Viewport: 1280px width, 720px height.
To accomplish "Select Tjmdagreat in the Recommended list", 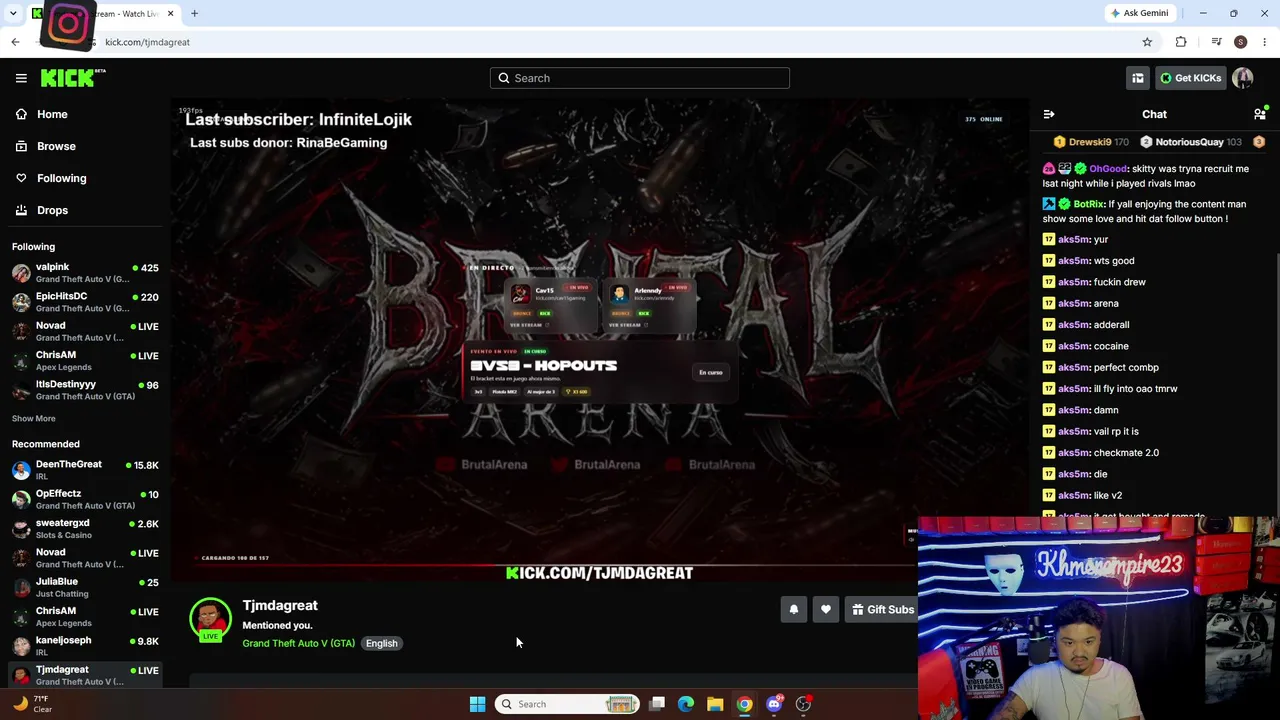I will tap(85, 675).
